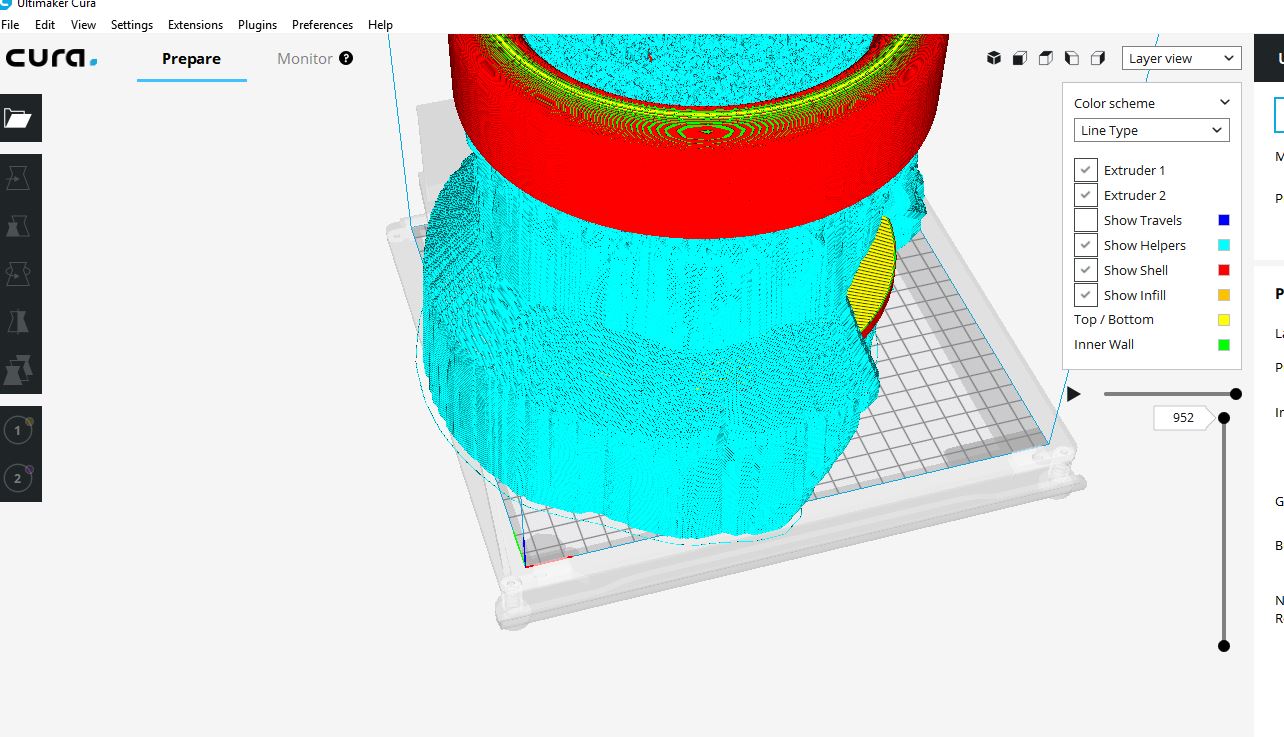This screenshot has height=737, width=1284.
Task: Switch camera to right side view cube
Action: click(x=1098, y=58)
